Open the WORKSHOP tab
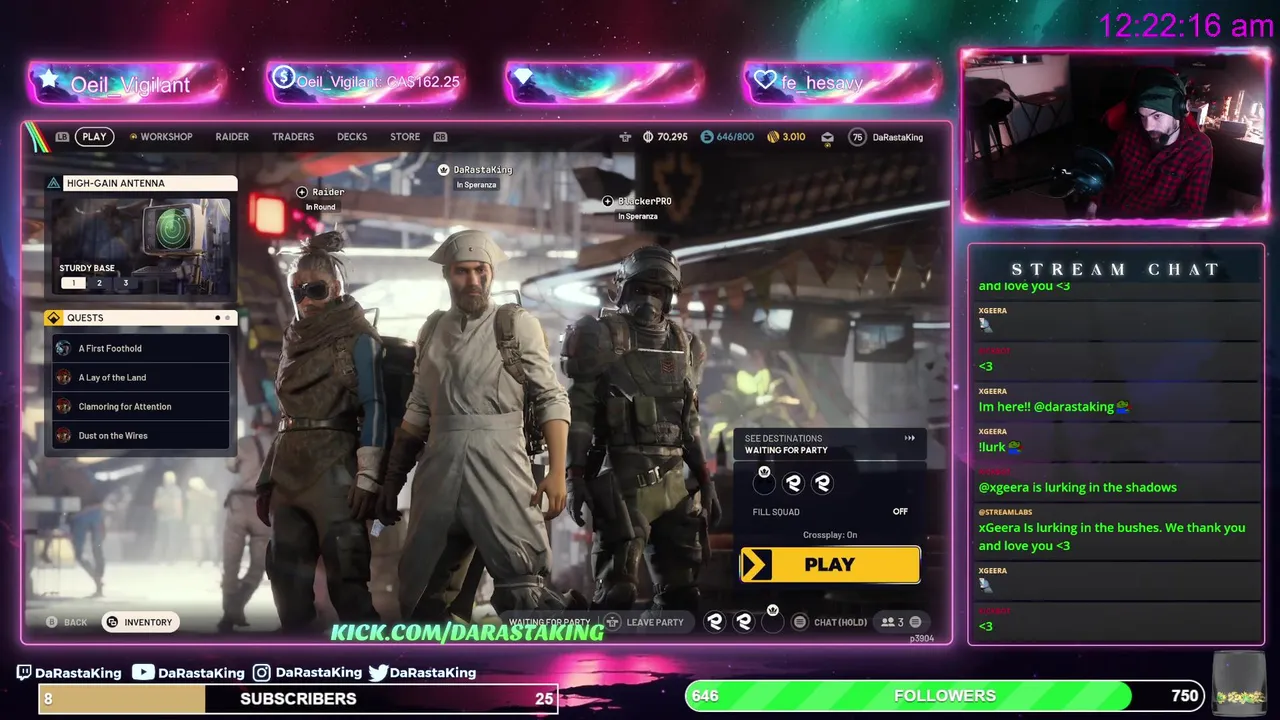Image resolution: width=1280 pixels, height=720 pixels. [x=166, y=137]
